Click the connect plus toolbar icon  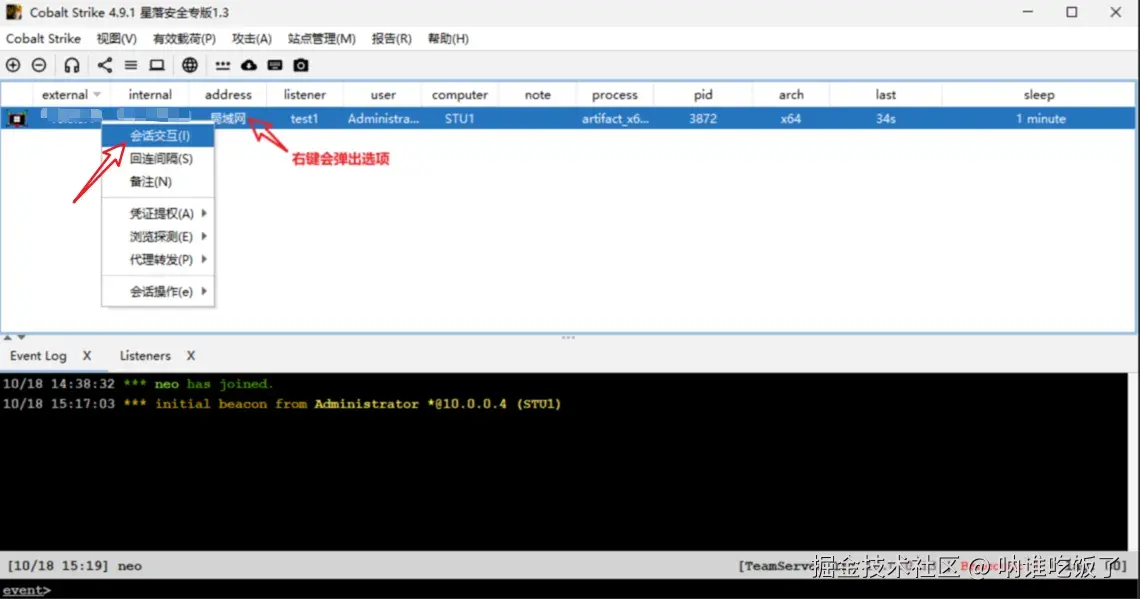pos(13,65)
